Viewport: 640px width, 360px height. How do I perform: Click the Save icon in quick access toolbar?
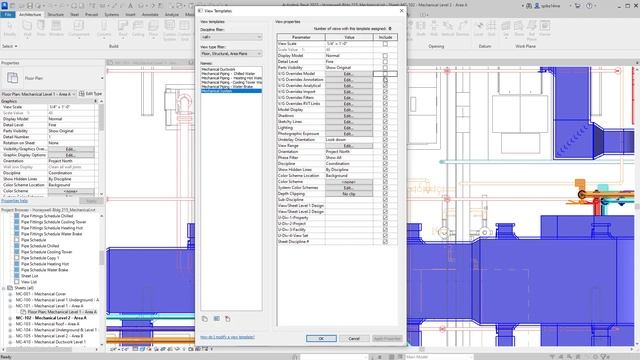click(29, 6)
